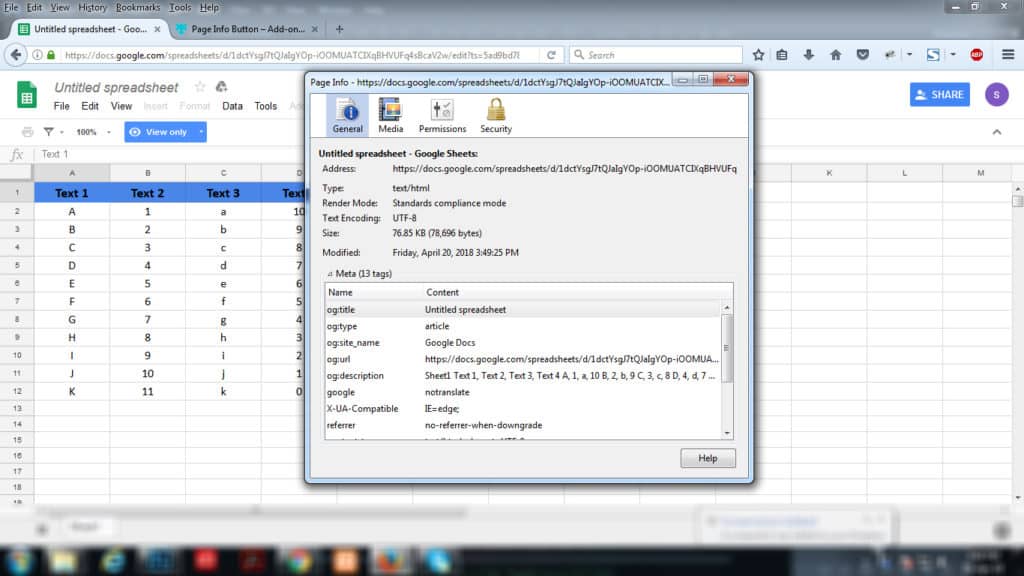Click the browser Back button
Screen dimensions: 1024x576
[16, 55]
